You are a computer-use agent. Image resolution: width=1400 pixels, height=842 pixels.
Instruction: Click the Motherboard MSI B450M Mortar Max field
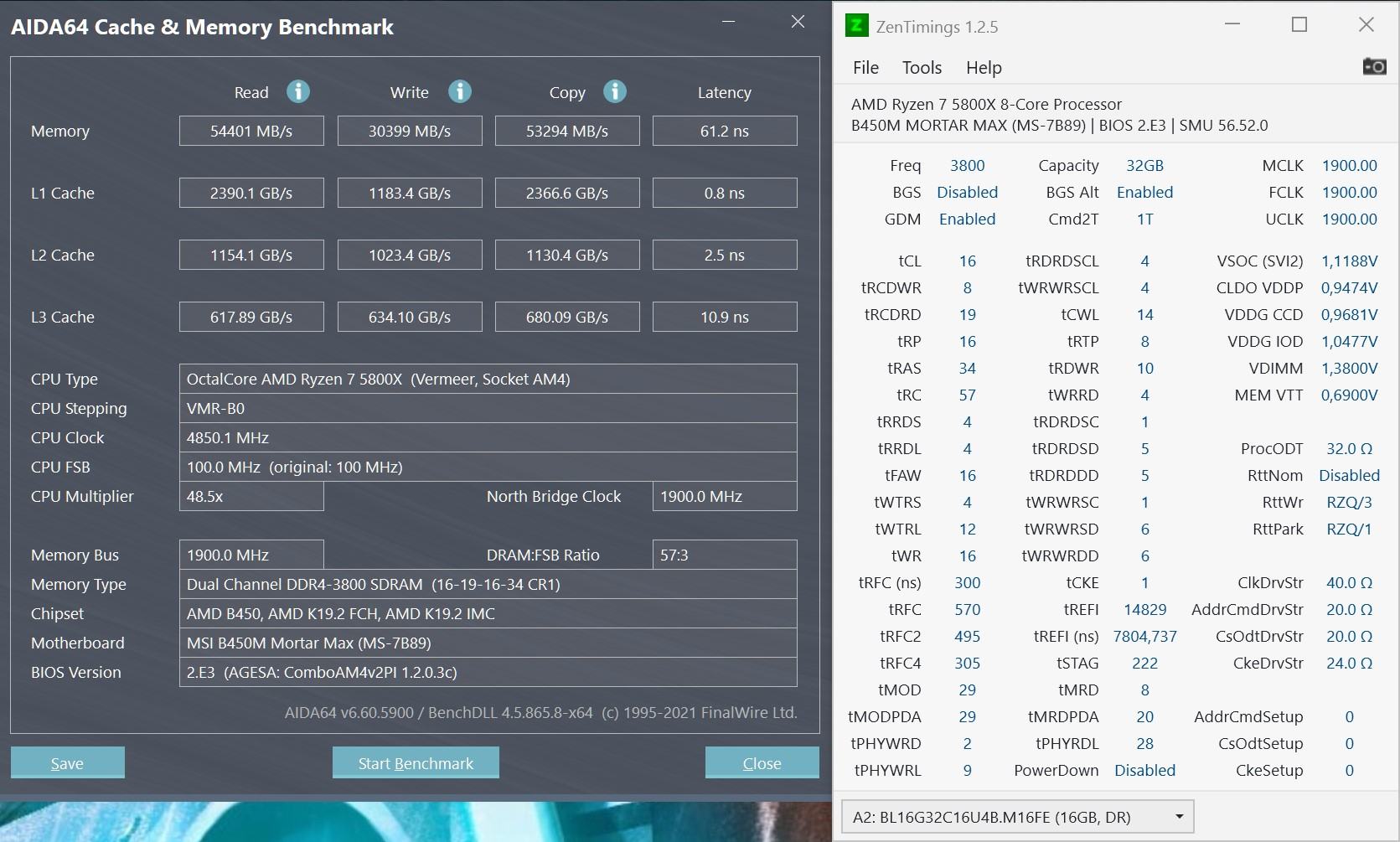pos(488,643)
